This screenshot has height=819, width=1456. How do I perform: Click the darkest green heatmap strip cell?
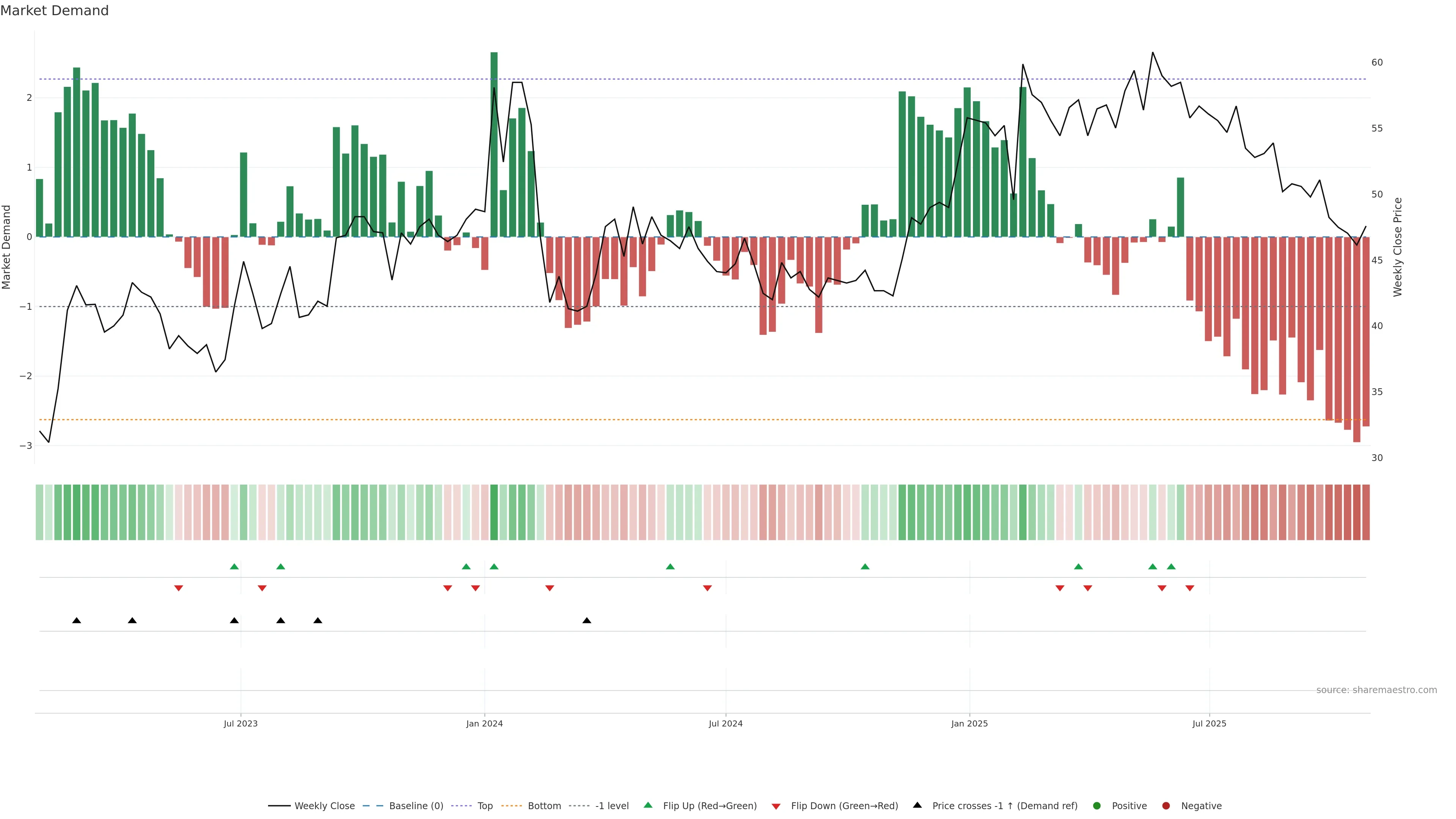[x=494, y=512]
